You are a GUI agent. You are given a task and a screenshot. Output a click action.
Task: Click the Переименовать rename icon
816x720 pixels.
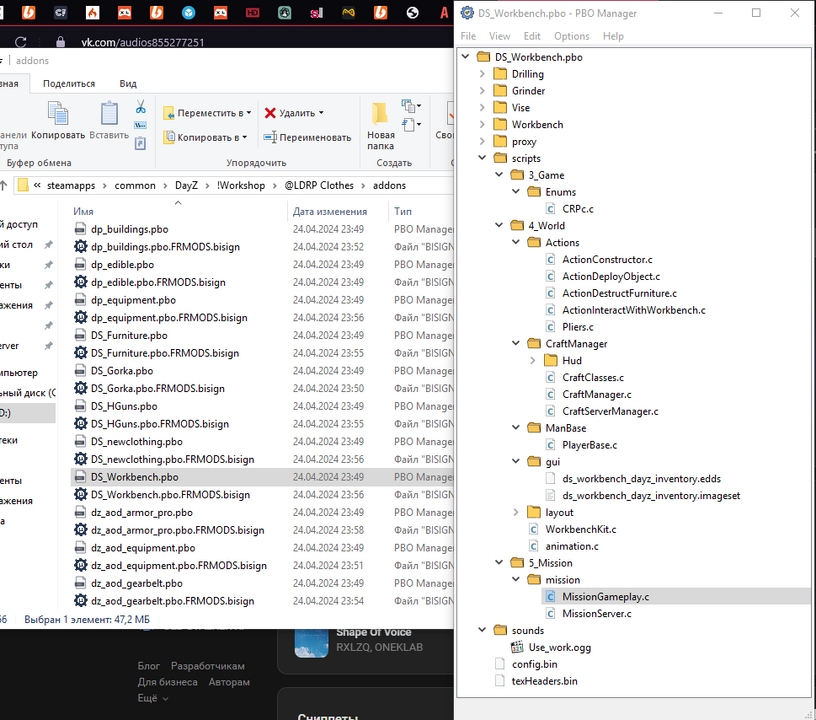(270, 137)
